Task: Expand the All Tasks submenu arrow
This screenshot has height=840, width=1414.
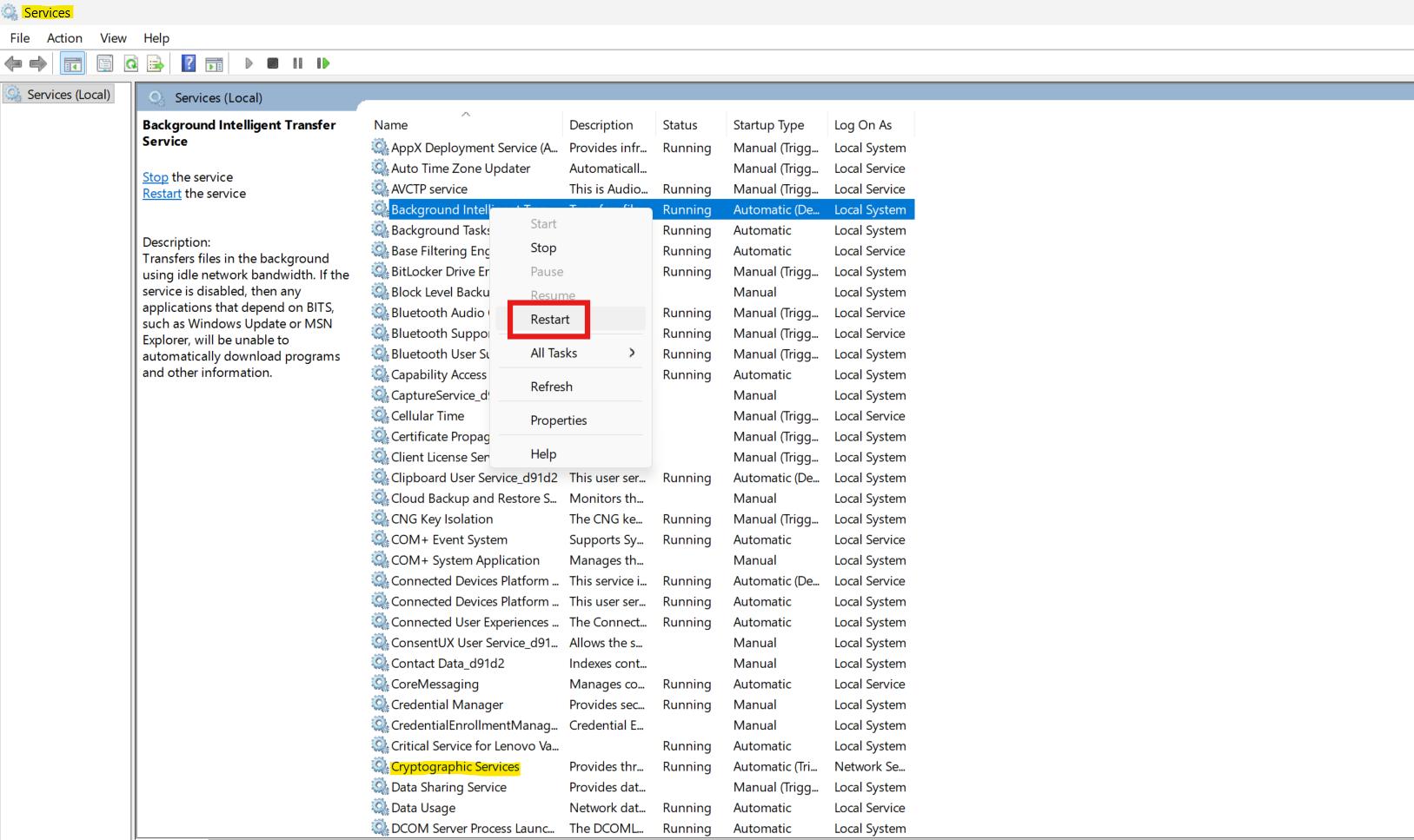Action: (632, 353)
